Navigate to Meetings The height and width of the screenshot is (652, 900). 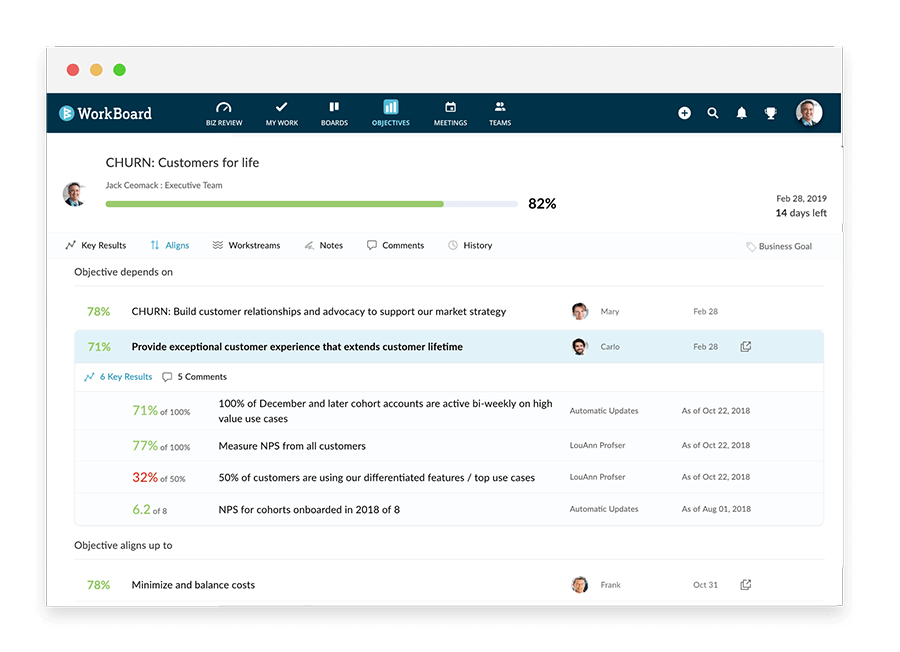point(450,112)
